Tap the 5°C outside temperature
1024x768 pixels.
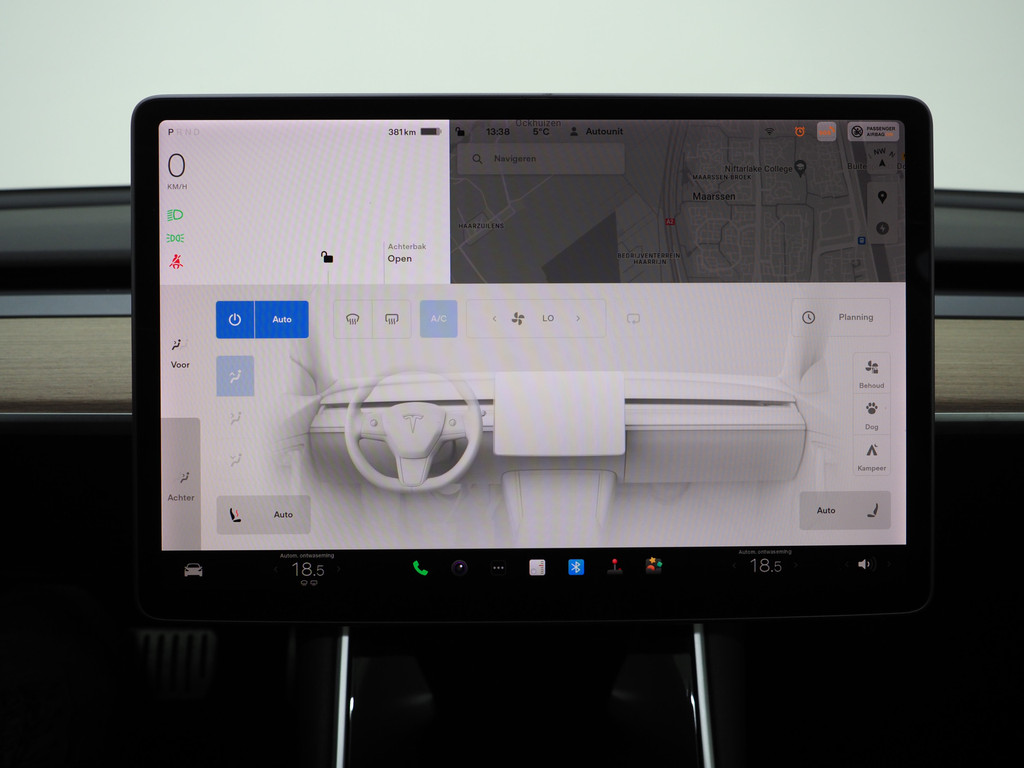point(541,132)
